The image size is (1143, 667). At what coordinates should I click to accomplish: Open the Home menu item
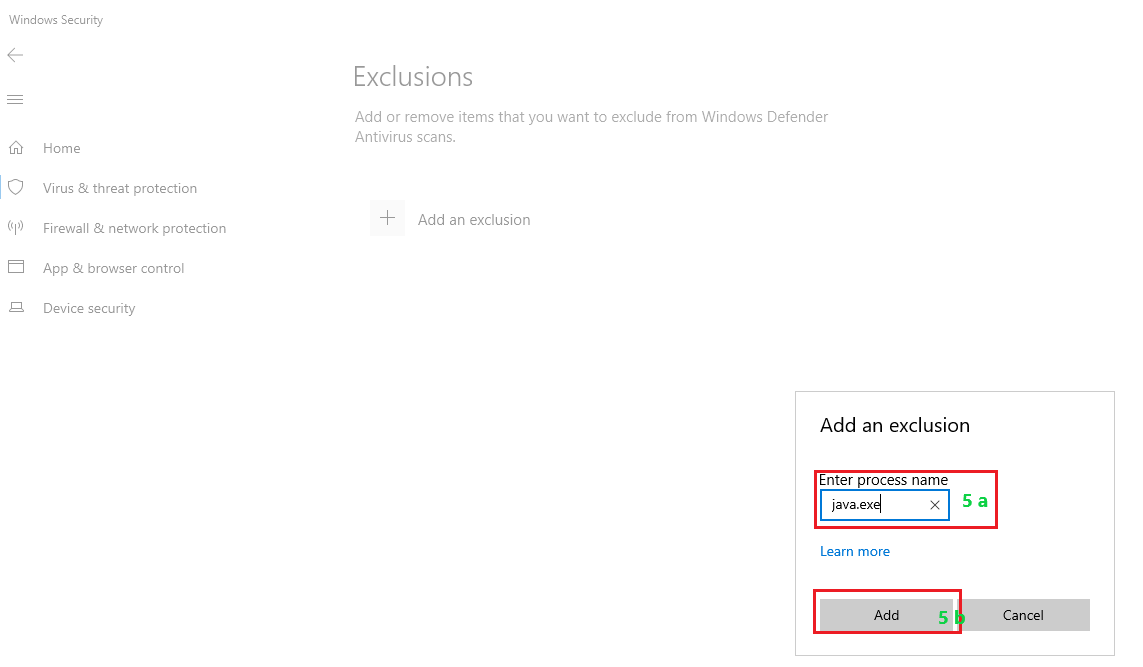tap(61, 148)
